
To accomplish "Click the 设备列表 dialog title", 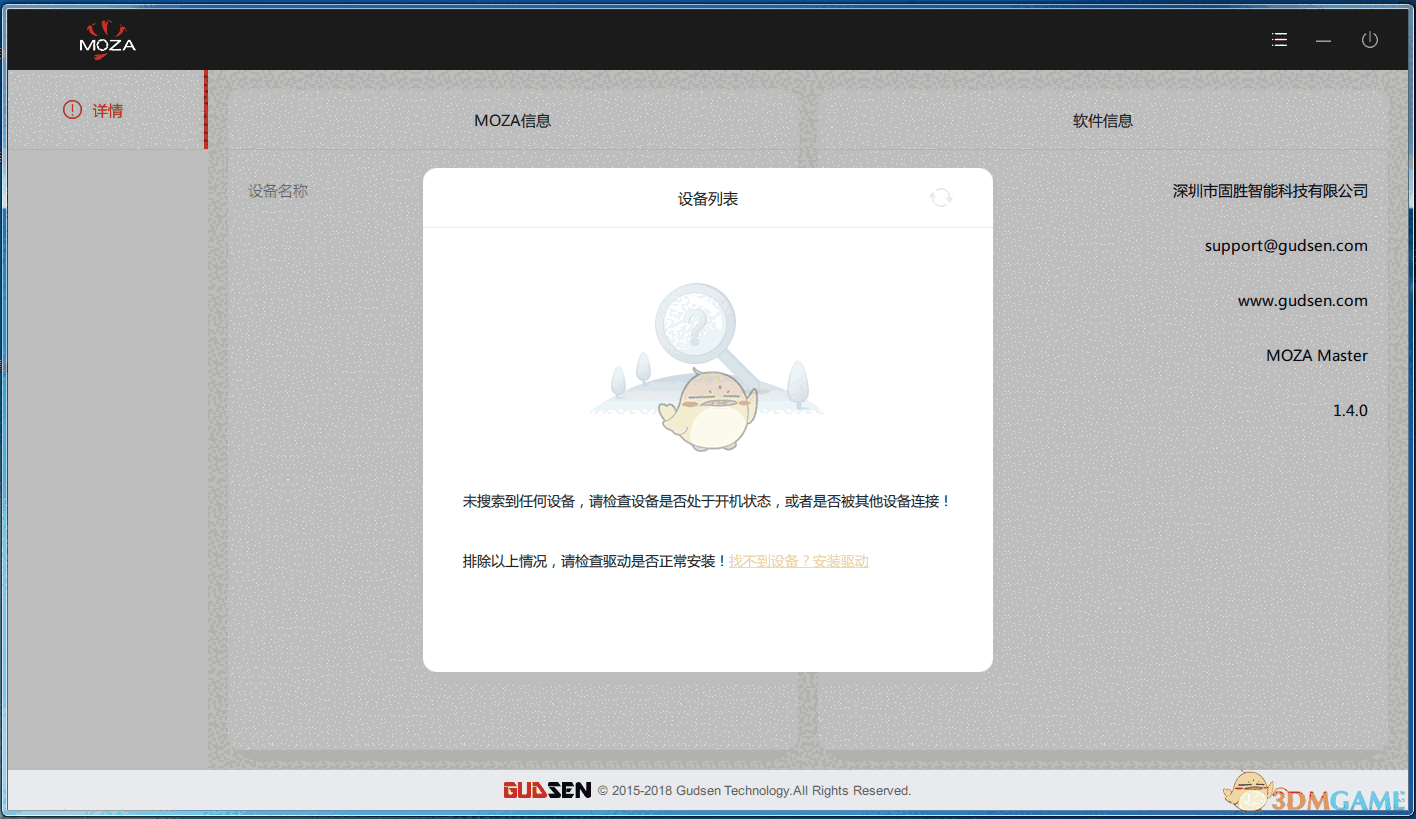I will [707, 198].
